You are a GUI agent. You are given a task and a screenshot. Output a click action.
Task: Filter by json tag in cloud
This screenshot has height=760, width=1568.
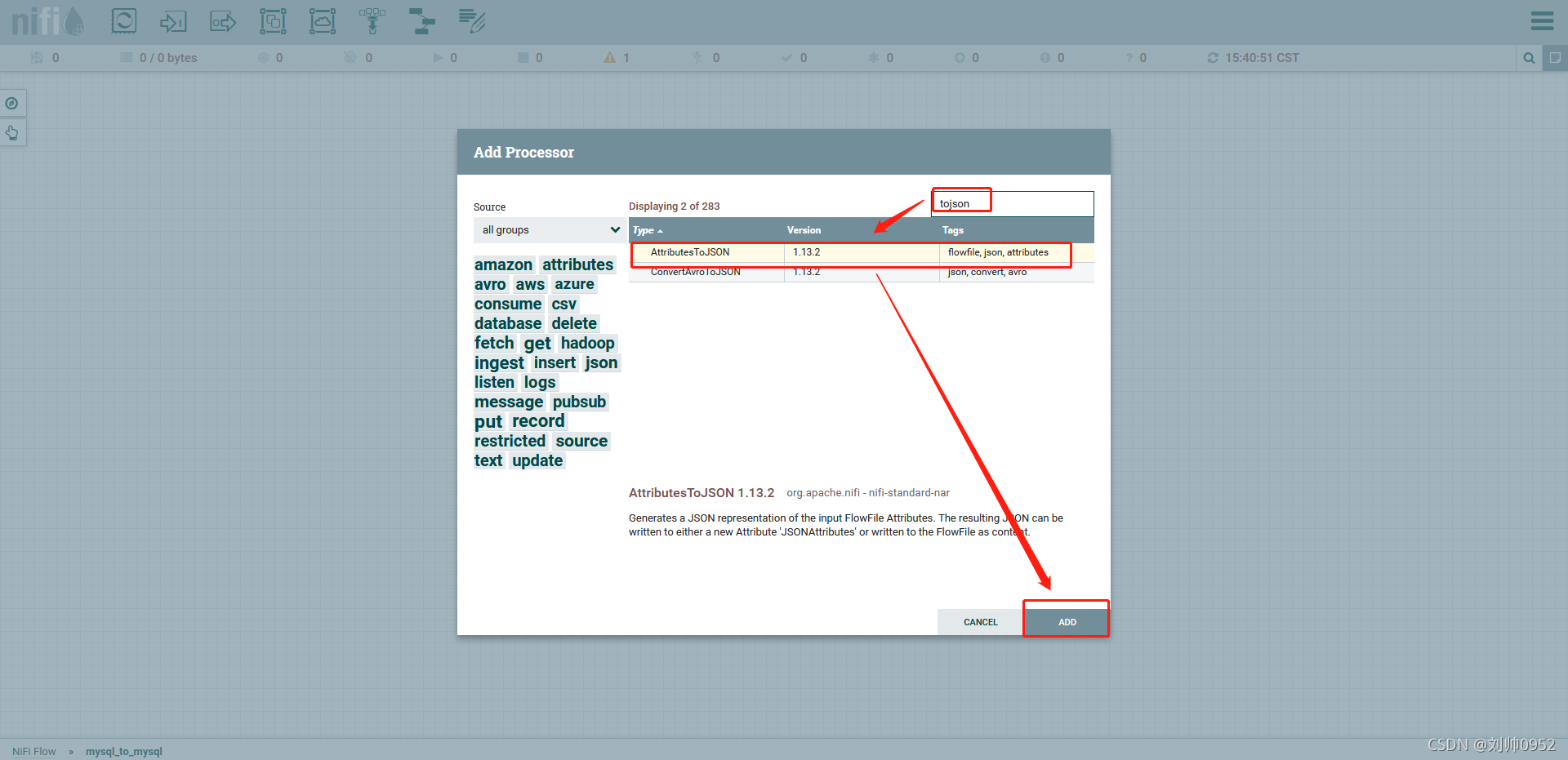[601, 362]
